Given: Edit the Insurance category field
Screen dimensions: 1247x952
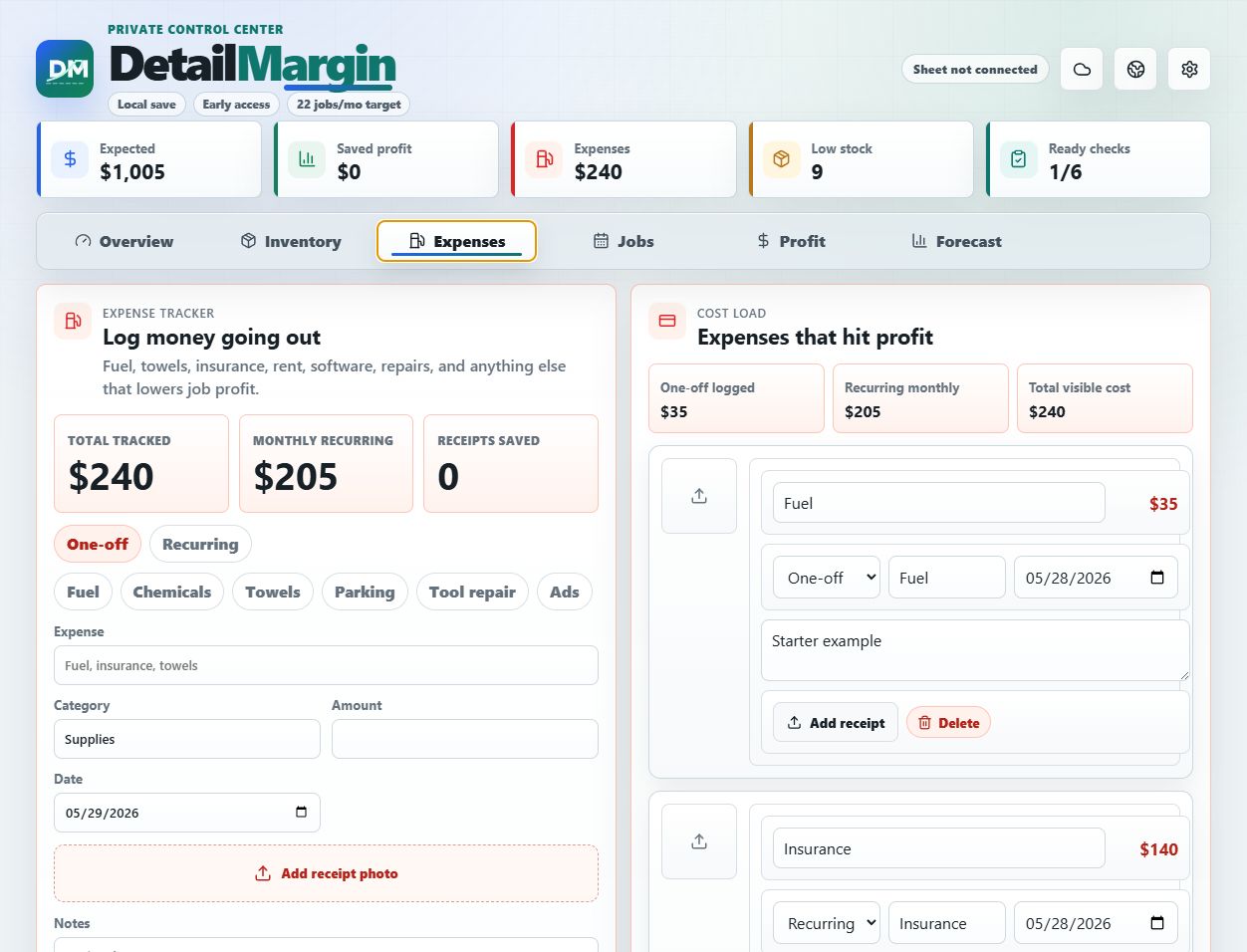Looking at the screenshot, I should click(947, 923).
